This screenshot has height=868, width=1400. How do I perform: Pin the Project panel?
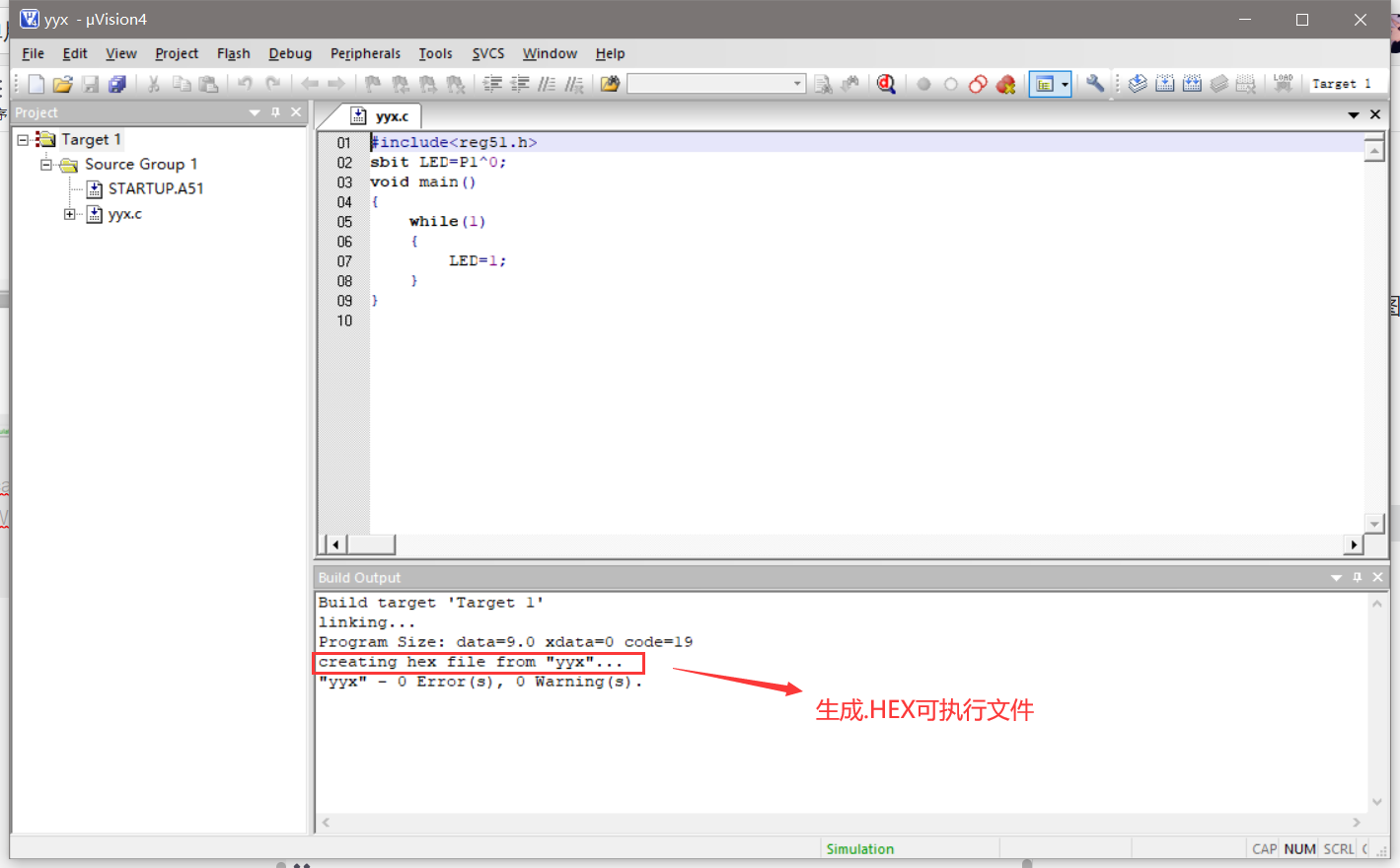275,112
